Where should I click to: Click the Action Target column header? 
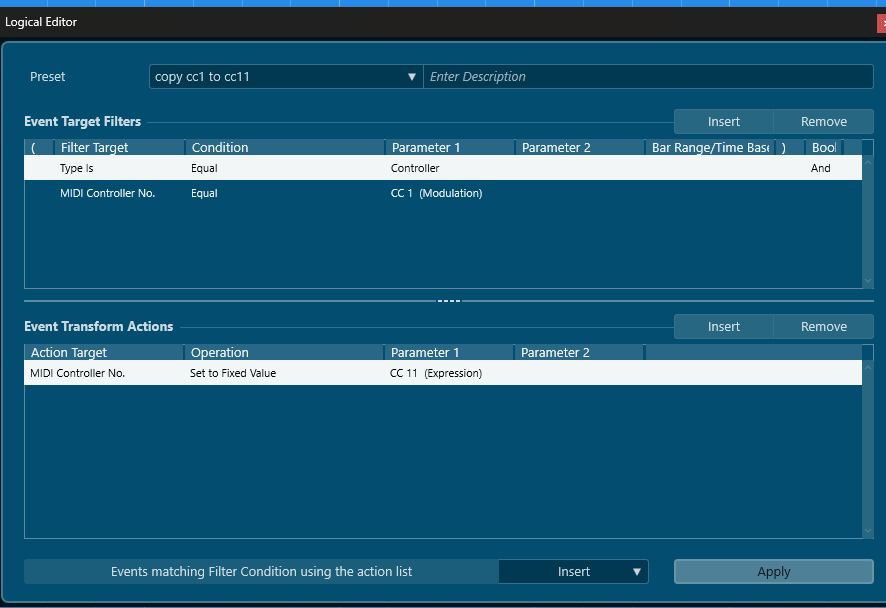[104, 353]
